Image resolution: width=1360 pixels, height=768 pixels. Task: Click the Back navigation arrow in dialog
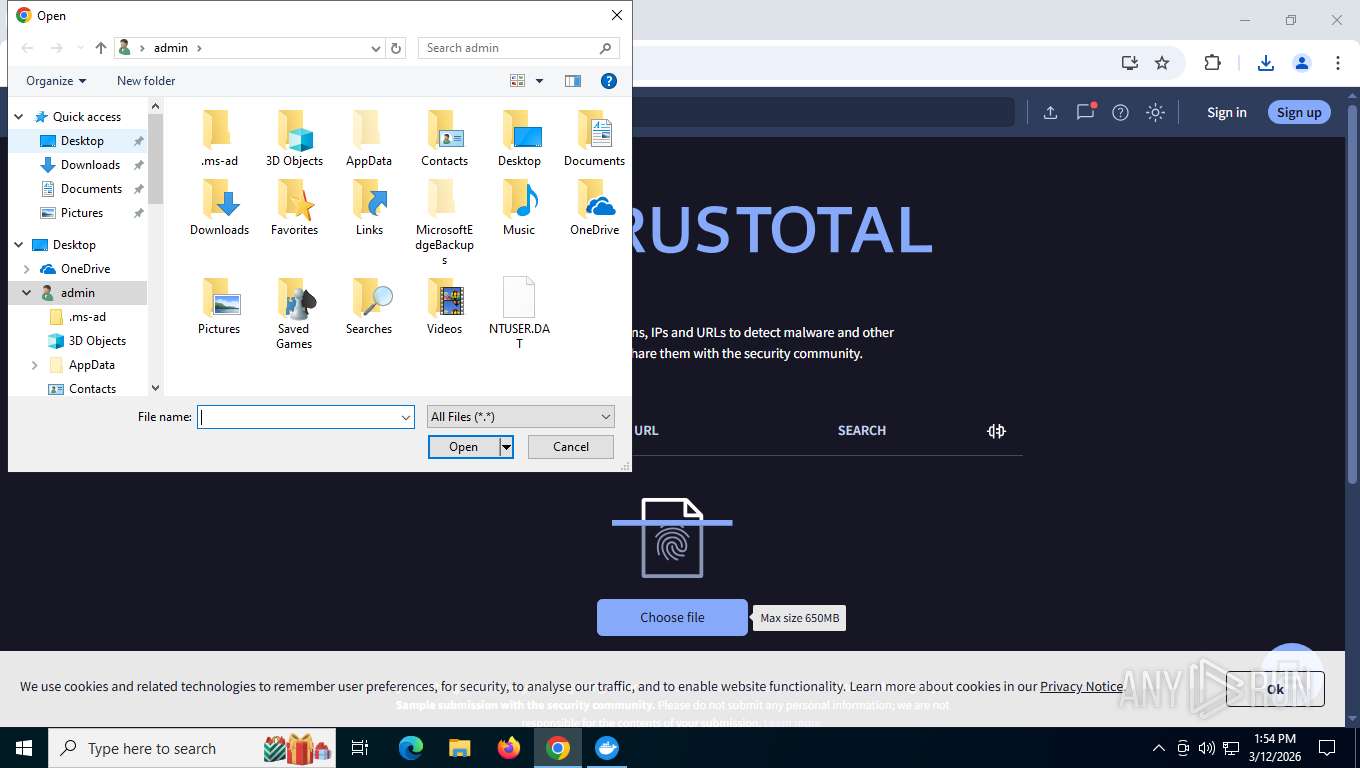tap(27, 48)
